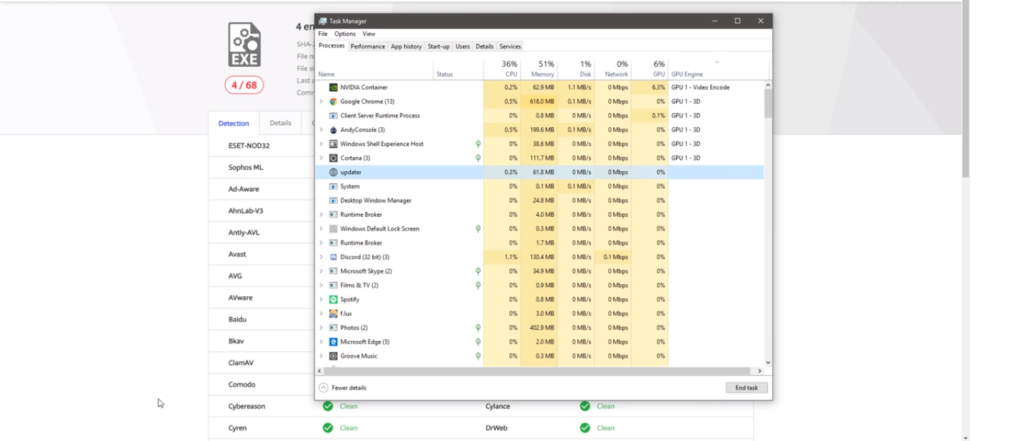1024x441 pixels.
Task: Expand the Films & TV (2) group
Action: click(x=321, y=285)
